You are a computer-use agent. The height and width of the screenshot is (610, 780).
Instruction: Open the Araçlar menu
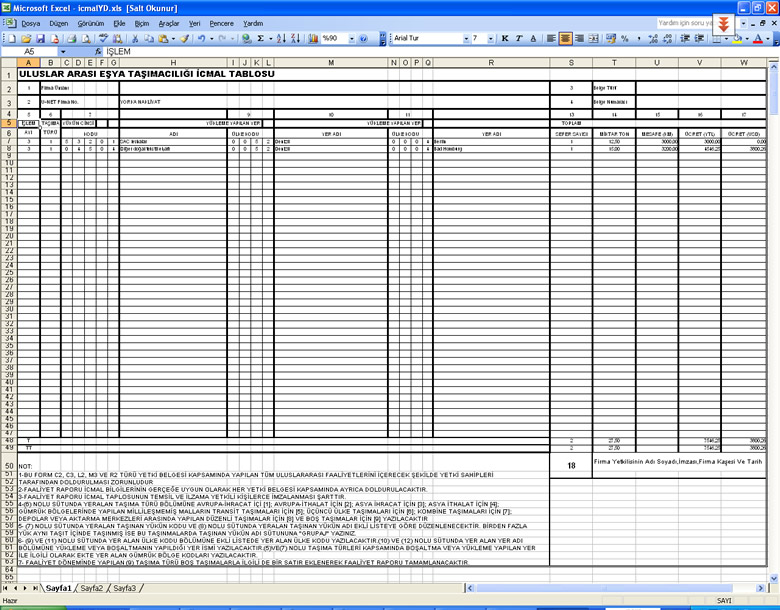click(169, 23)
